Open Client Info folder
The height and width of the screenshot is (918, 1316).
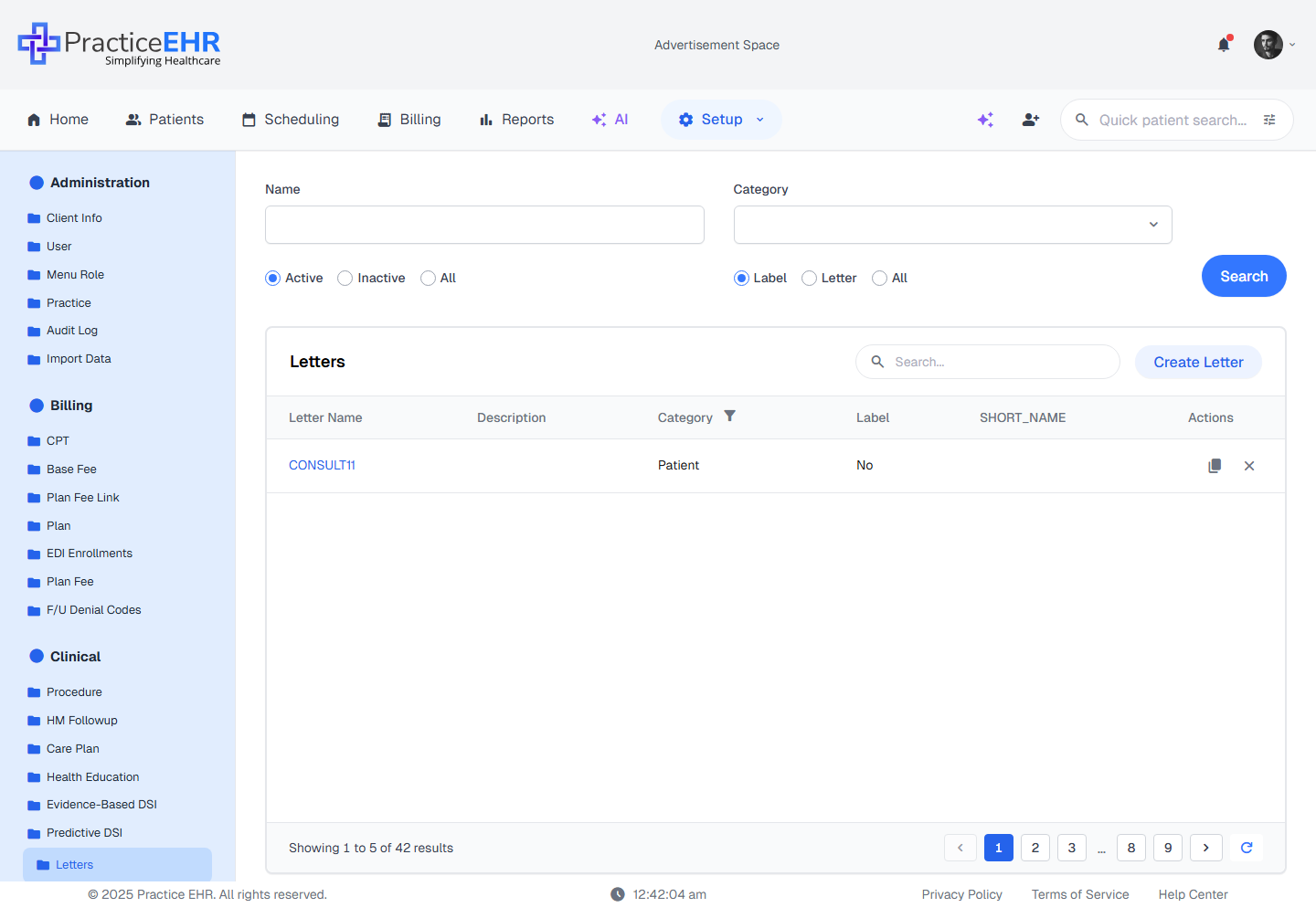65,218
